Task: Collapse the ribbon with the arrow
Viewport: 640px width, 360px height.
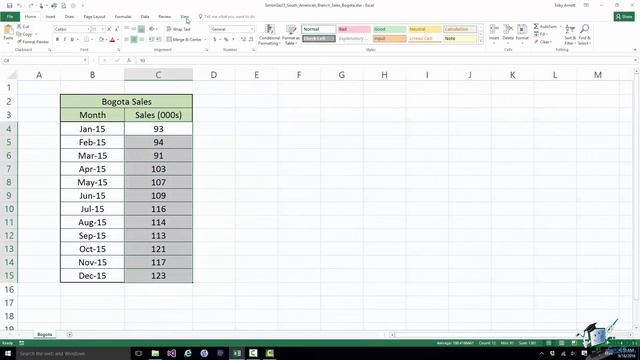Action: [x=635, y=50]
